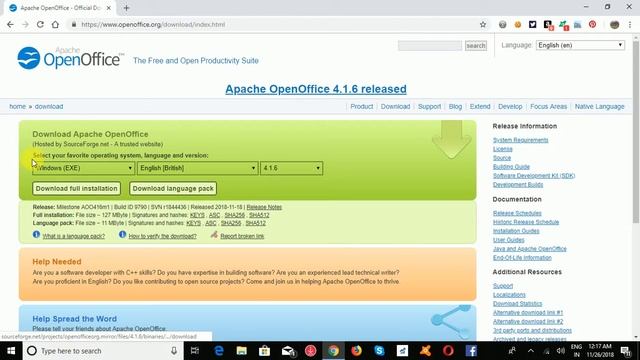Reload the page with refresh icon
This screenshot has width=640, height=360.
[40, 24]
